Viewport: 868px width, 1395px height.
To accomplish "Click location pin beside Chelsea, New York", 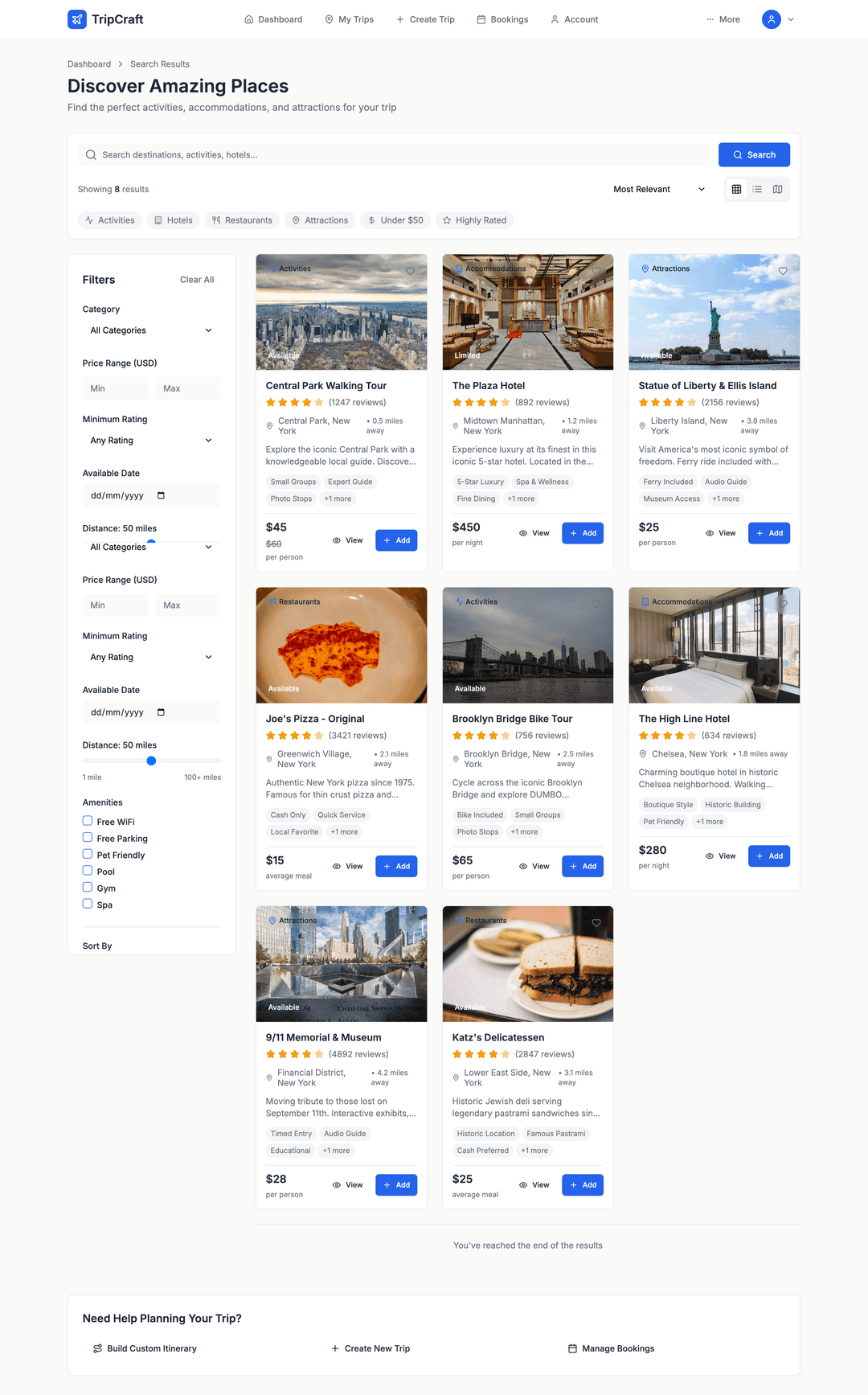I will pyautogui.click(x=643, y=754).
